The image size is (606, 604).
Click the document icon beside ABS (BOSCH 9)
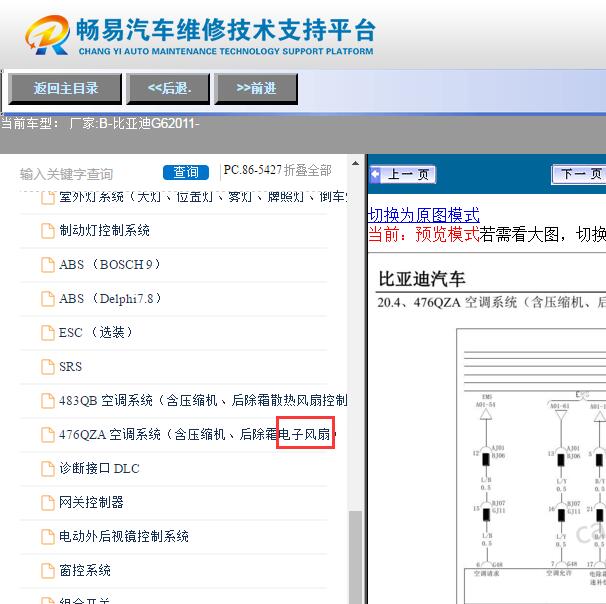click(48, 265)
